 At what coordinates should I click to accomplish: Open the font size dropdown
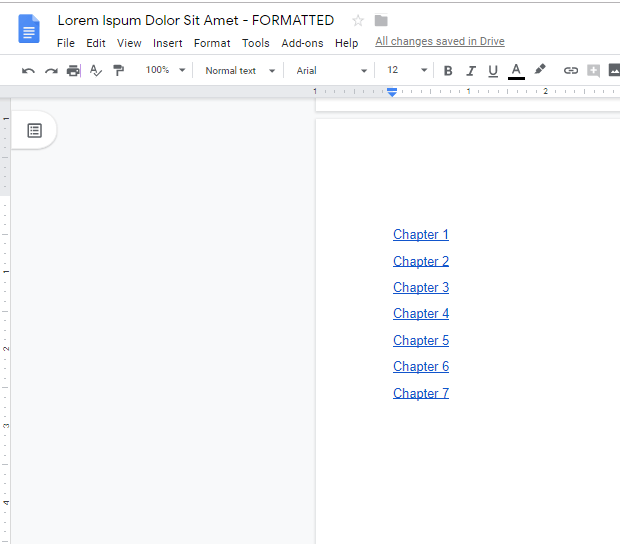pos(424,70)
